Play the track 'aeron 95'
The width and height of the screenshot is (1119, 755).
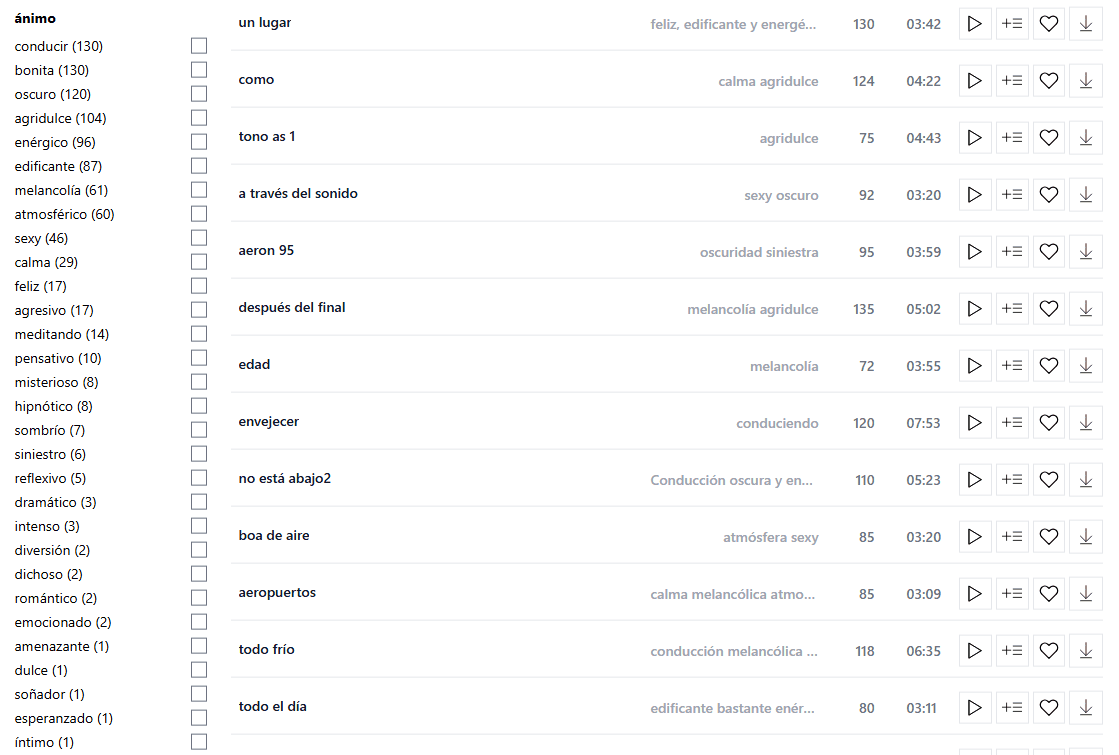coord(975,252)
